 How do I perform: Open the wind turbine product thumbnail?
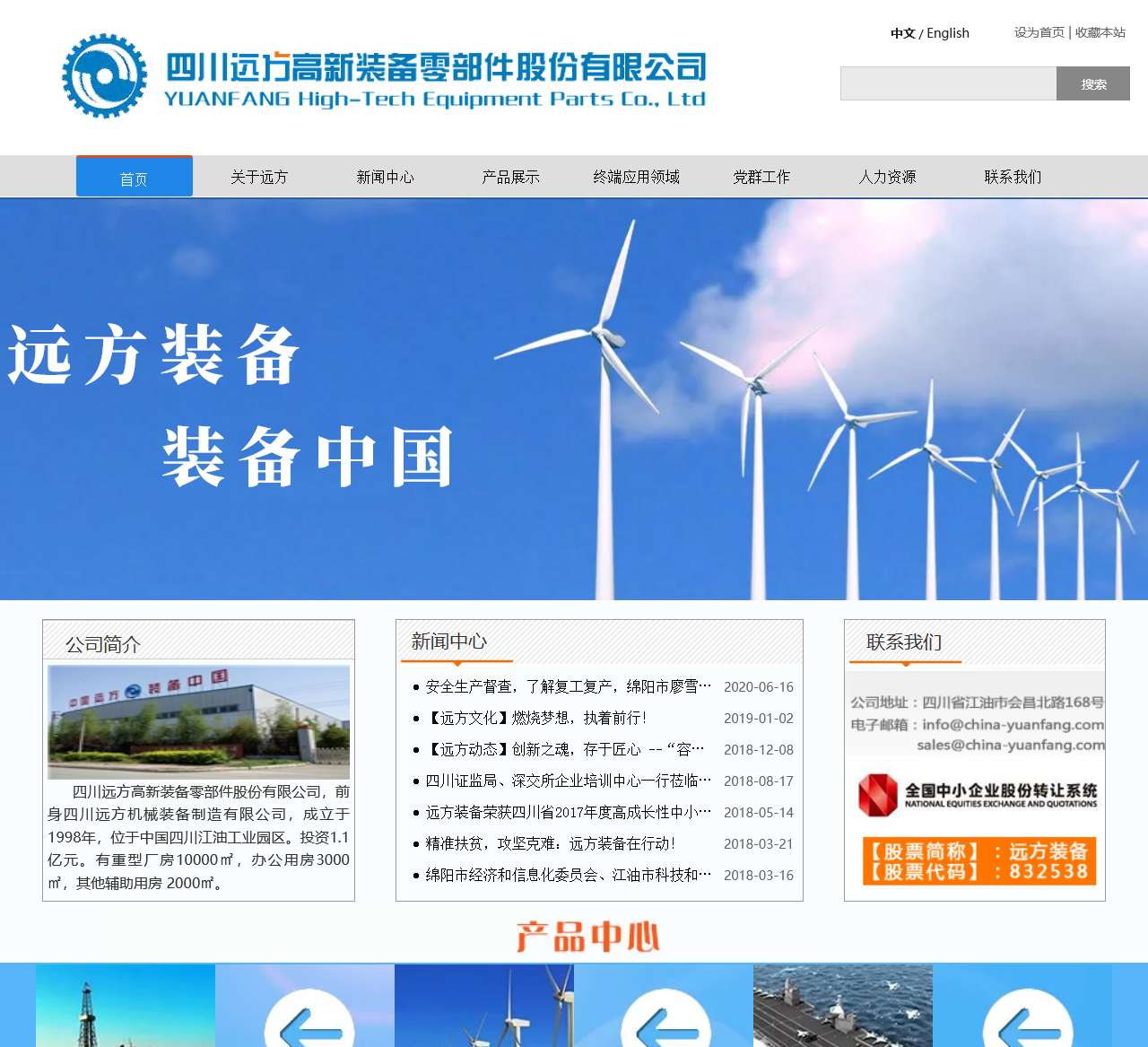tap(484, 1006)
